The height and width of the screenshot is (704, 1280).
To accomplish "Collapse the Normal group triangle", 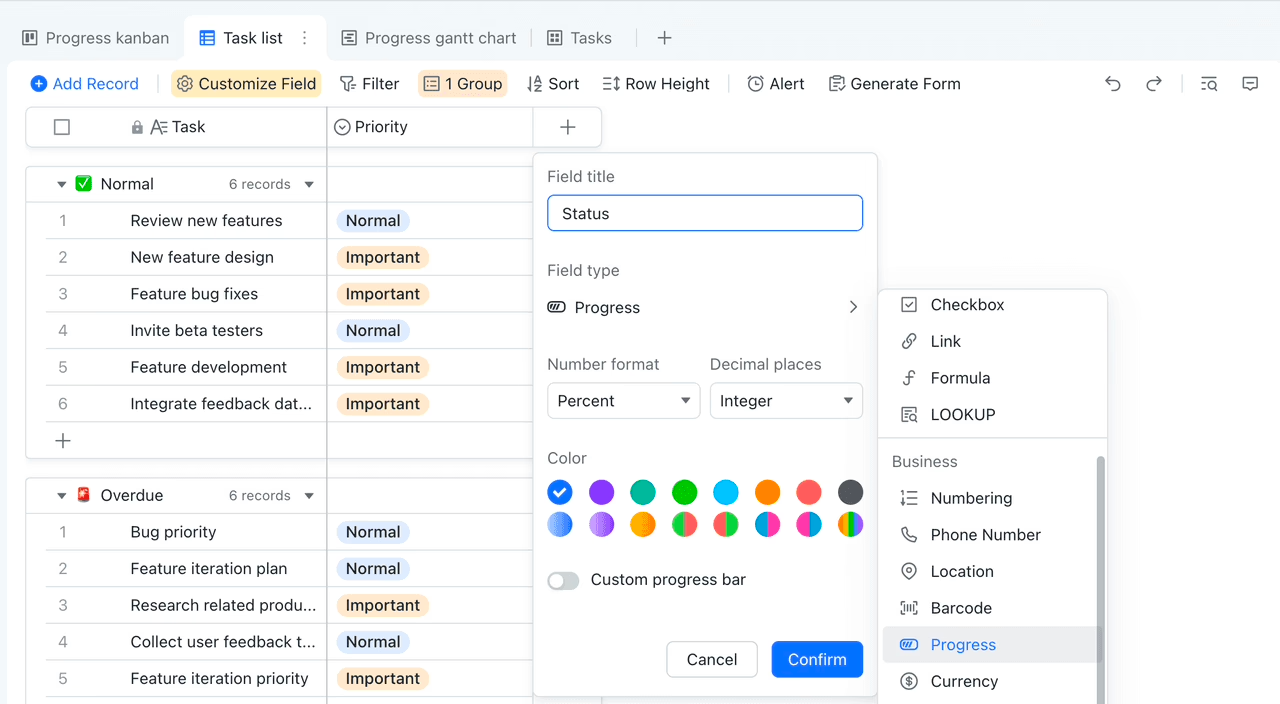I will [x=61, y=185].
